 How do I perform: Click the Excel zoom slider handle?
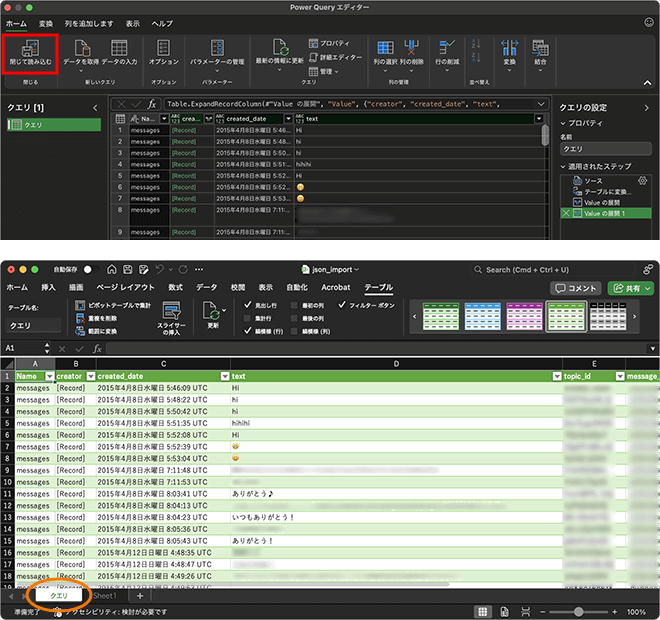(x=579, y=612)
